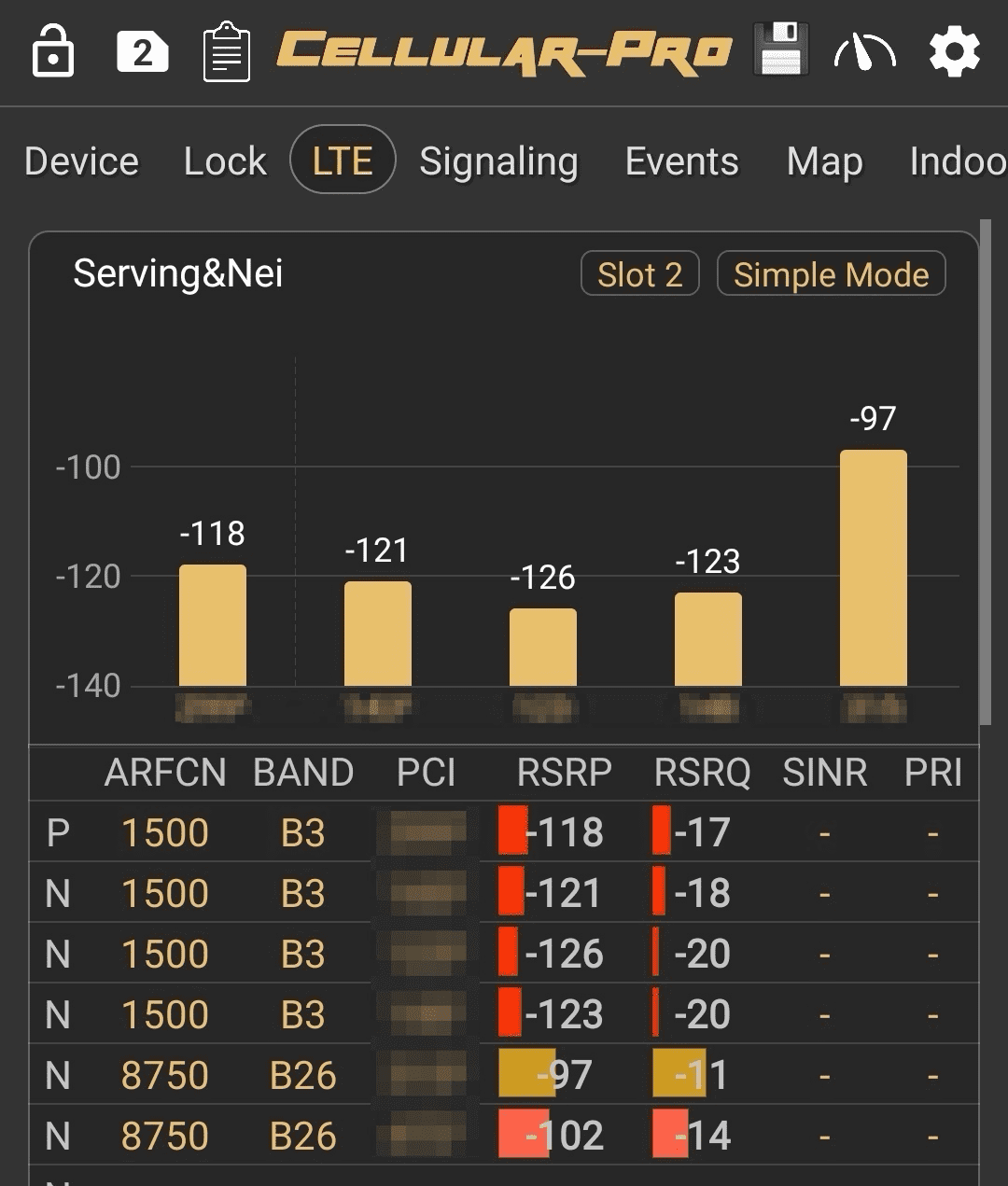Tap the RSRP value -126 in the table
The image size is (1008, 1186).
pyautogui.click(x=565, y=954)
